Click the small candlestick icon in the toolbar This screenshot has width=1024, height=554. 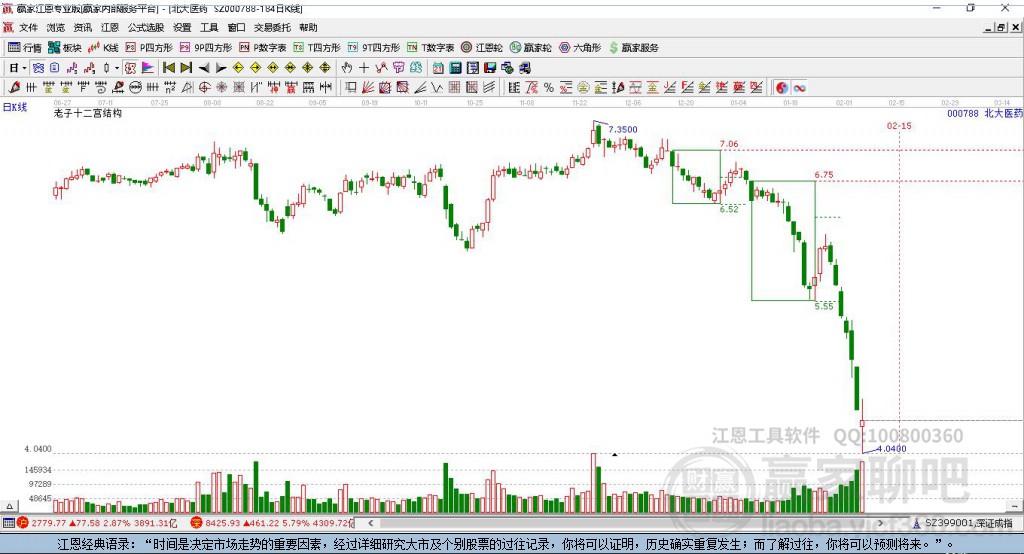[106, 68]
